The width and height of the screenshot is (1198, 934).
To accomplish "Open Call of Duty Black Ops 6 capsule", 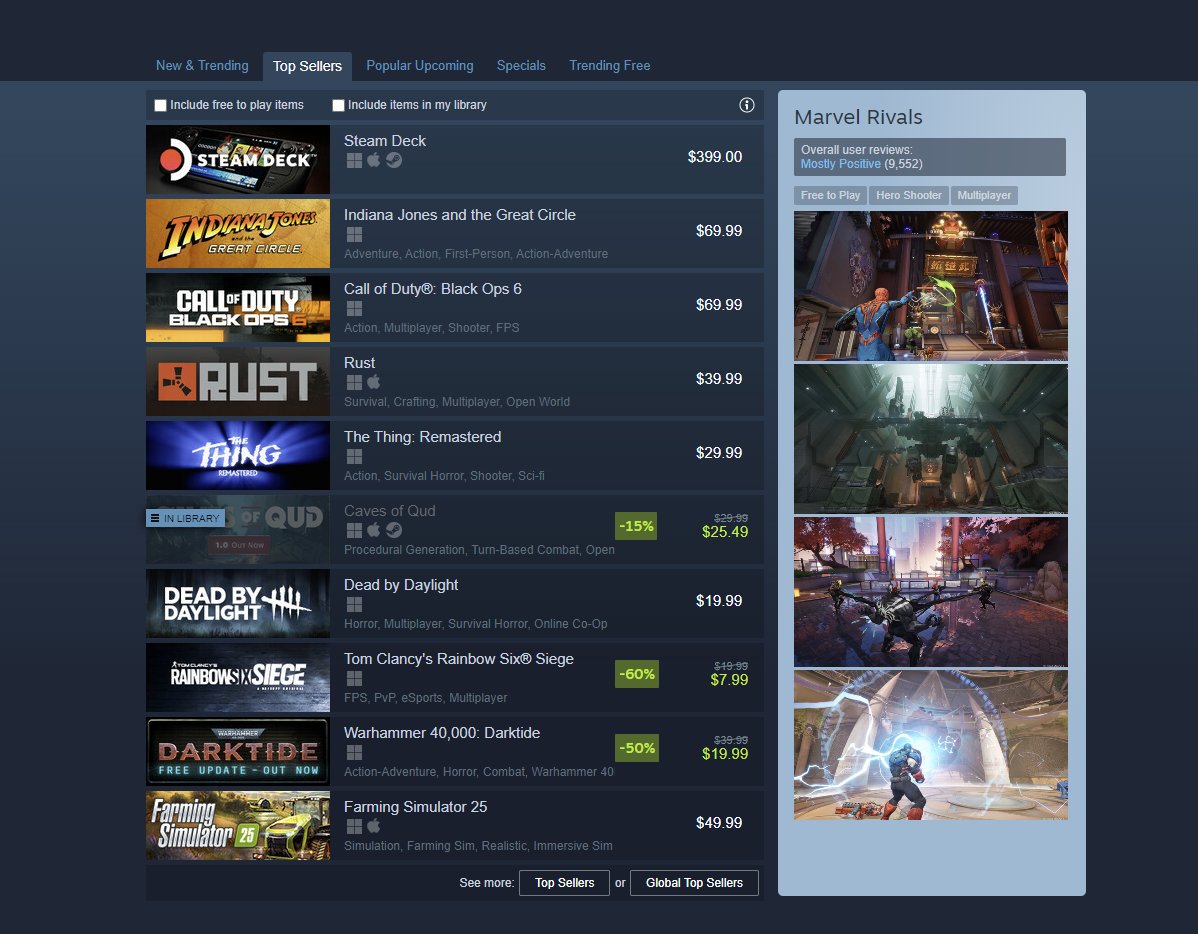I will pyautogui.click(x=238, y=307).
